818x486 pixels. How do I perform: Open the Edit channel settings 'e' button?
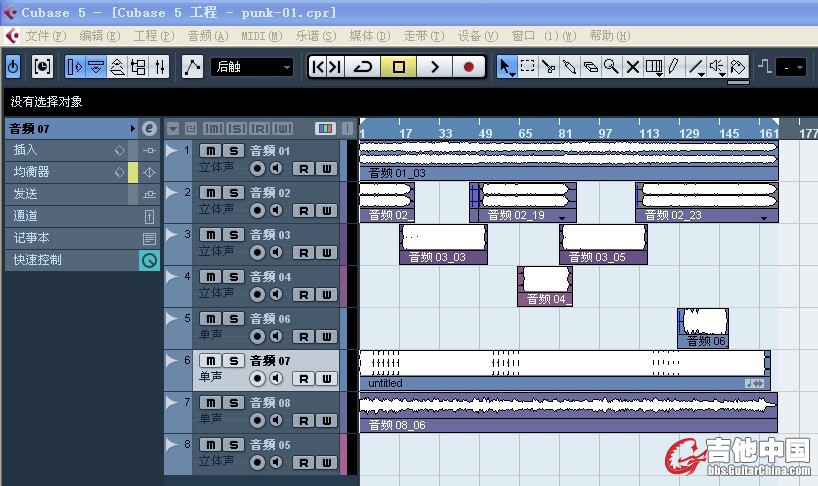[149, 128]
